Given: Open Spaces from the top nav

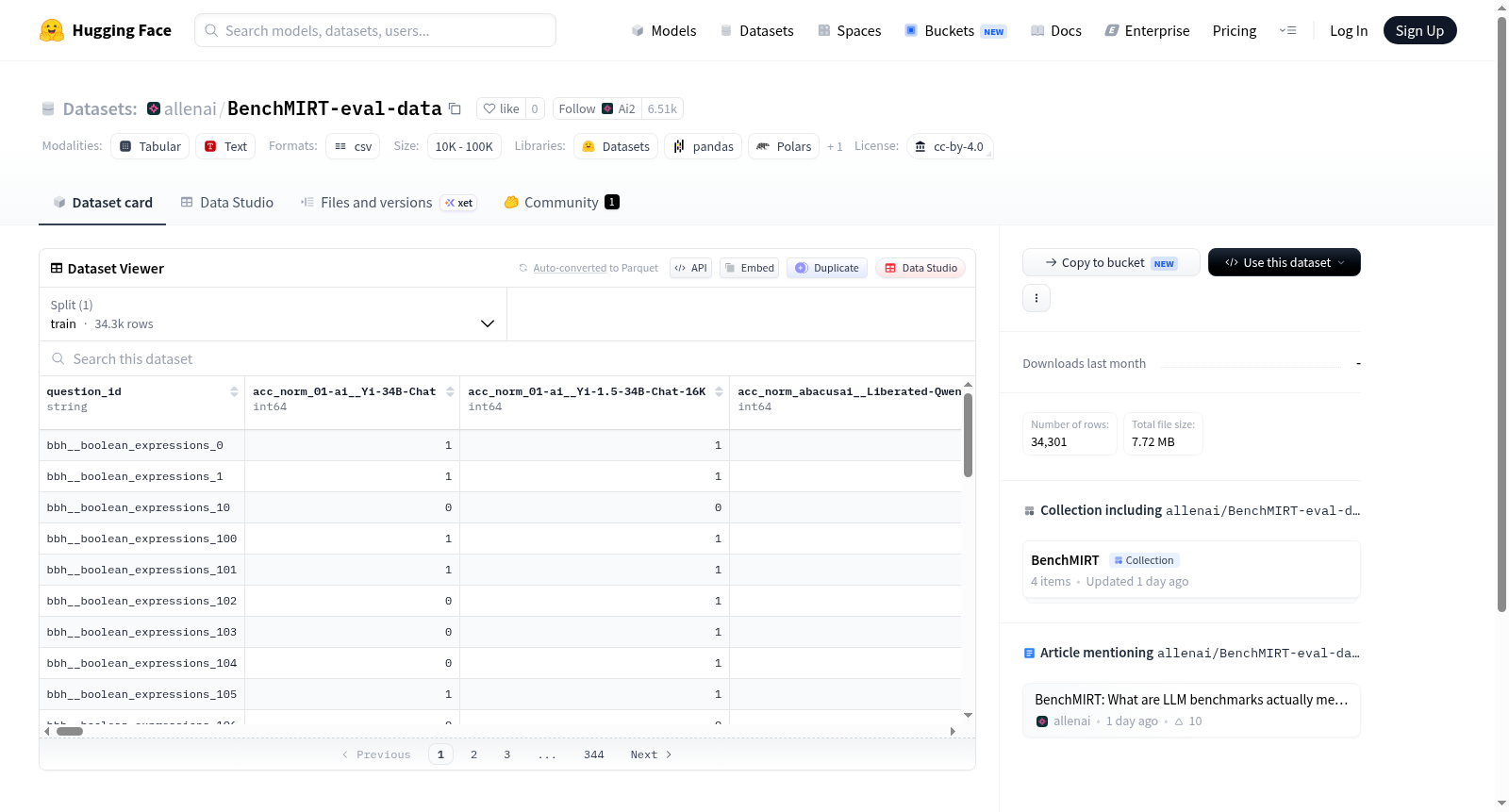Looking at the screenshot, I should pos(850,30).
